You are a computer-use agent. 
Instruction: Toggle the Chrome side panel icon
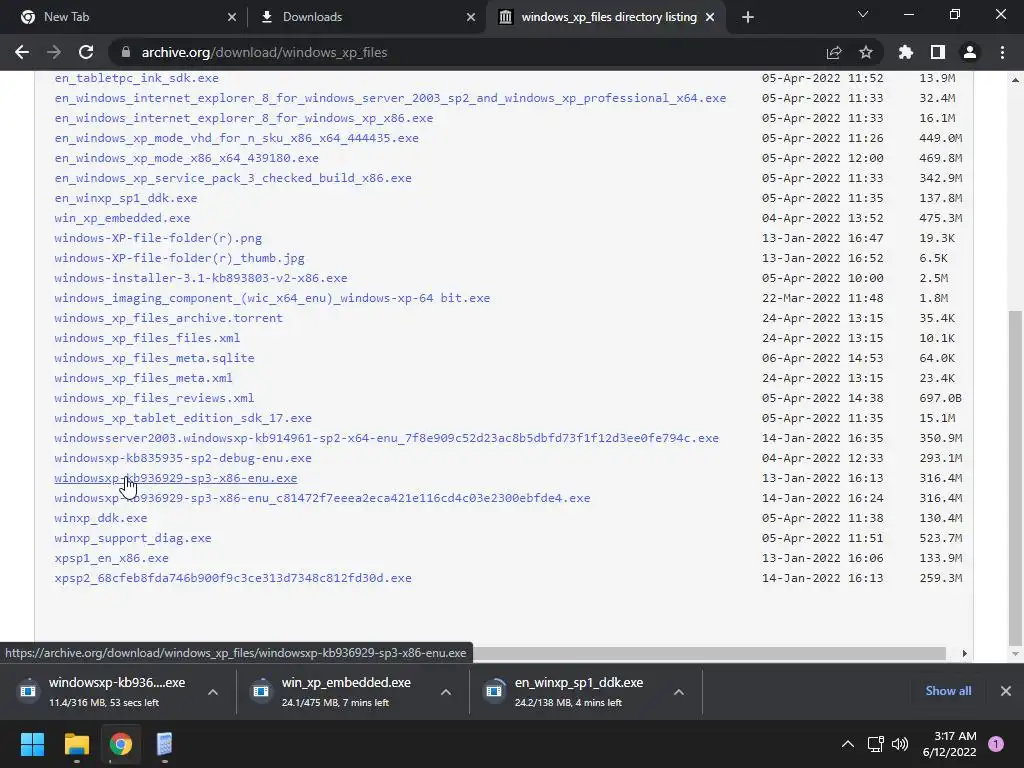pos(938,52)
